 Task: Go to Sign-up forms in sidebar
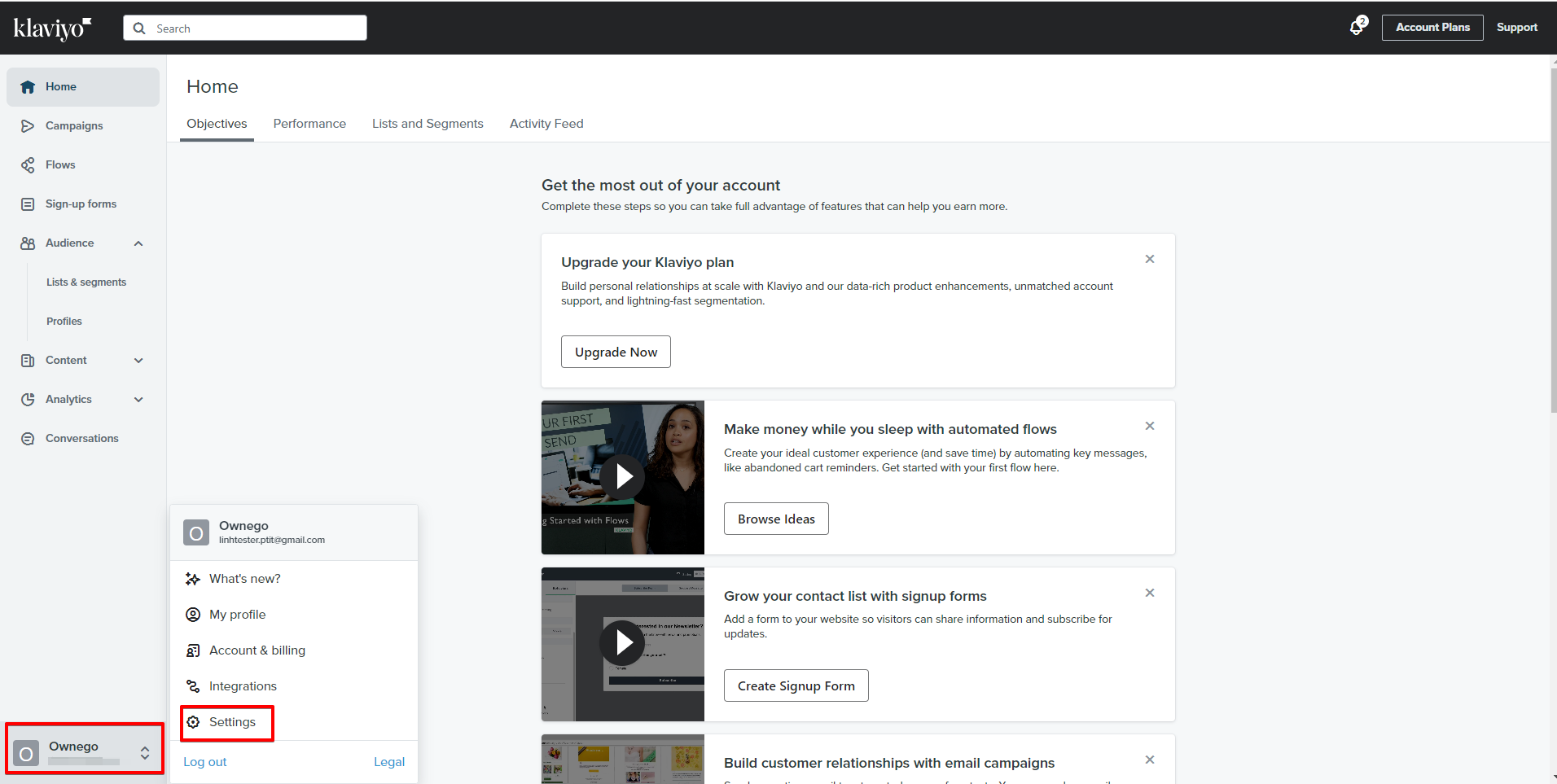pos(83,204)
